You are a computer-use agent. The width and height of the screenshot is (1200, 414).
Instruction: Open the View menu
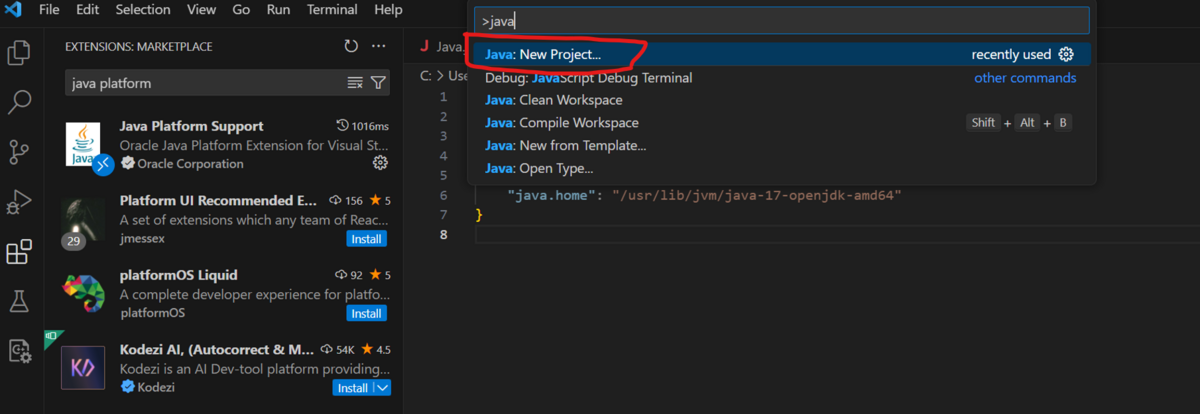[201, 10]
